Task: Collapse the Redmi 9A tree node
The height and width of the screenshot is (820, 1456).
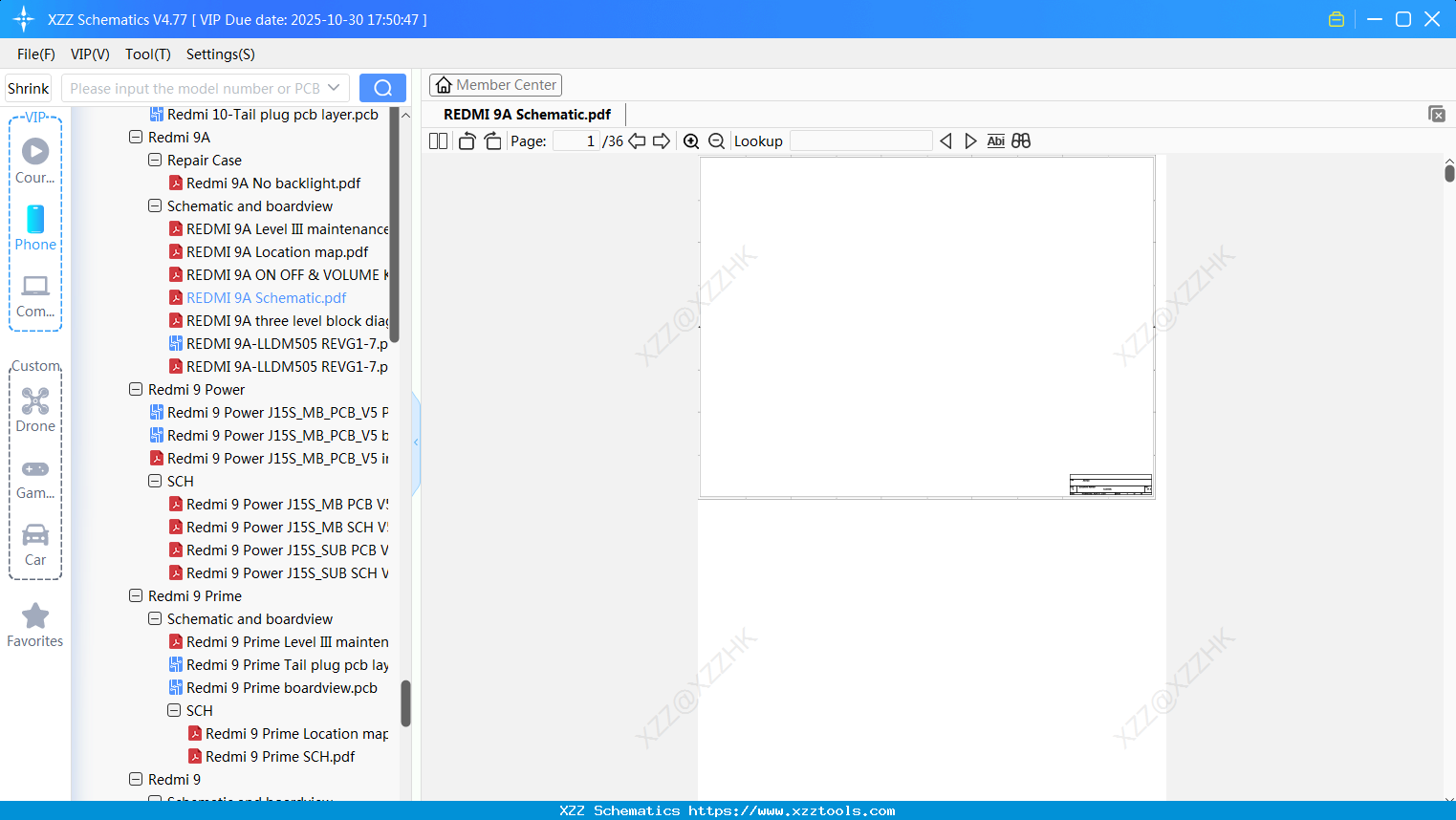Action: [x=136, y=137]
